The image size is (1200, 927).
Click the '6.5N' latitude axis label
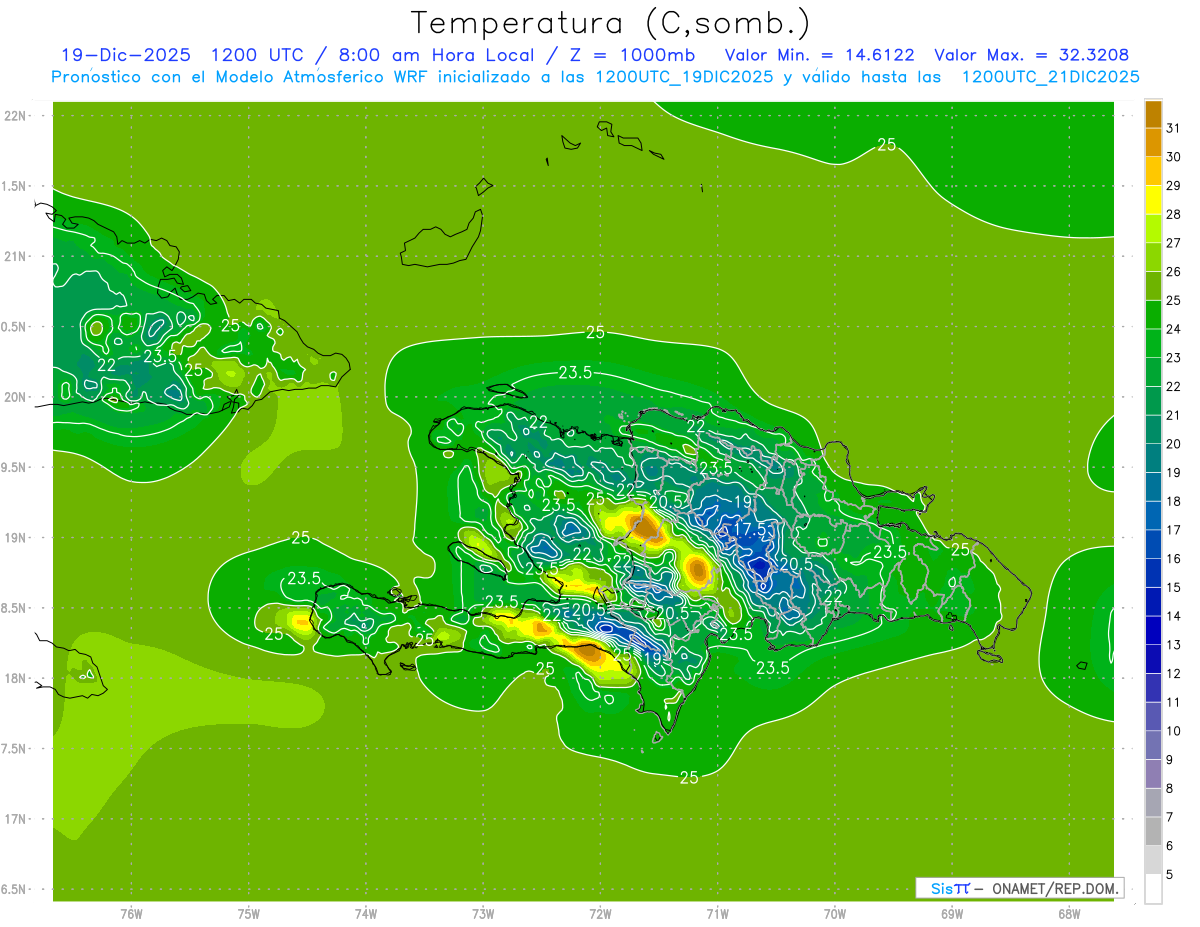click(x=15, y=889)
